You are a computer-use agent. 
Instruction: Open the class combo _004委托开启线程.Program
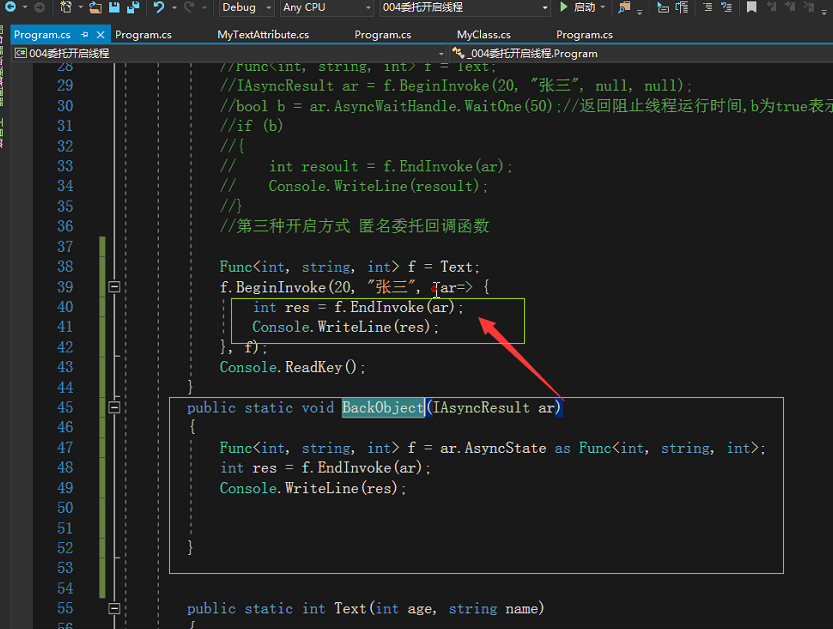(x=641, y=54)
